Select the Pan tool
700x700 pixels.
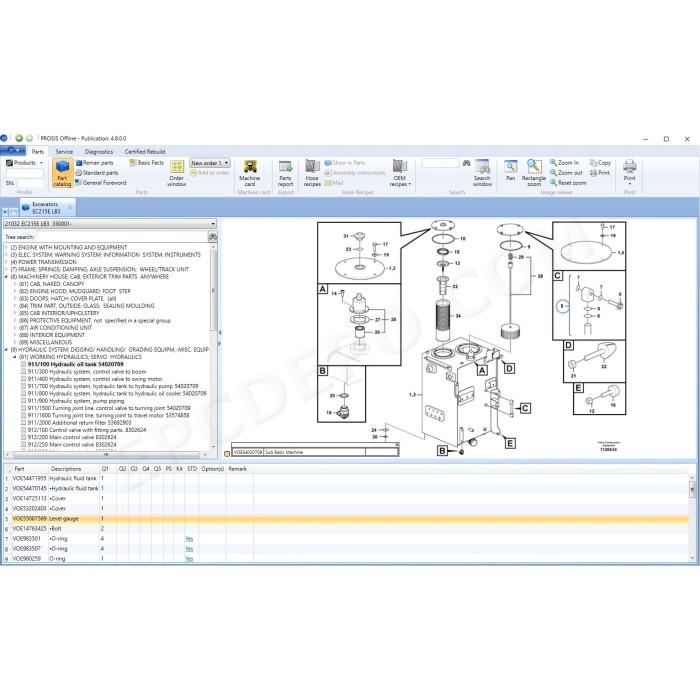(510, 170)
